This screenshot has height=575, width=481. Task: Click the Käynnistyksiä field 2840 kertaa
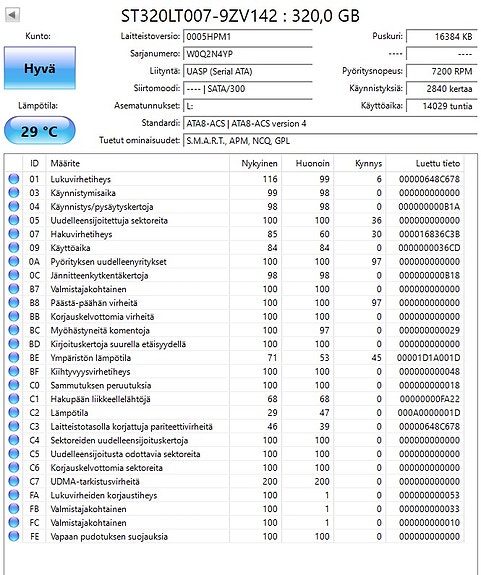(442, 88)
